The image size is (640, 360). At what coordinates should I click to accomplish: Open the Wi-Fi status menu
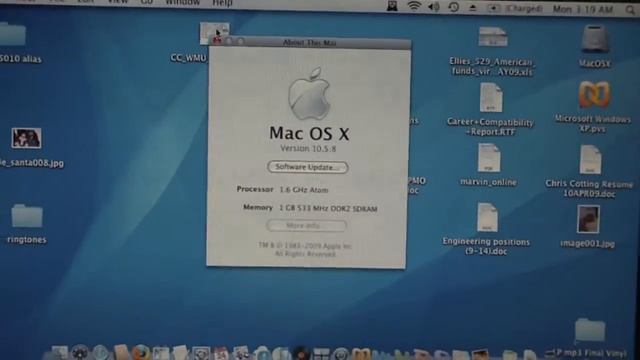point(414,6)
